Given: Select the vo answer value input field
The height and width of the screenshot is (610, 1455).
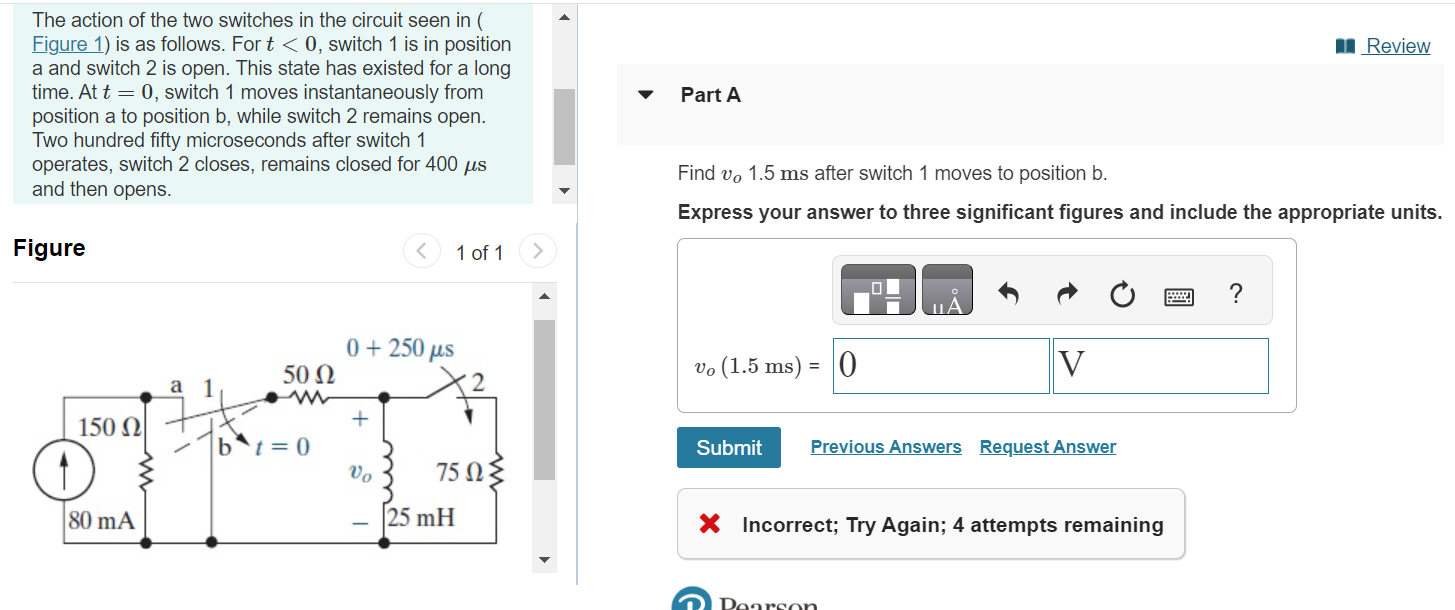Looking at the screenshot, I should point(940,365).
